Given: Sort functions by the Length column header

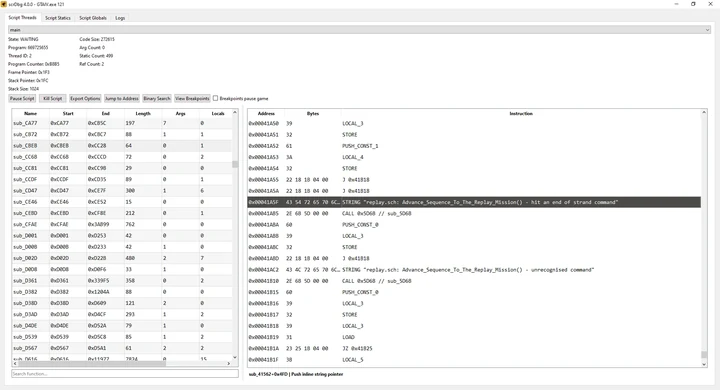Looking at the screenshot, I should [143, 113].
